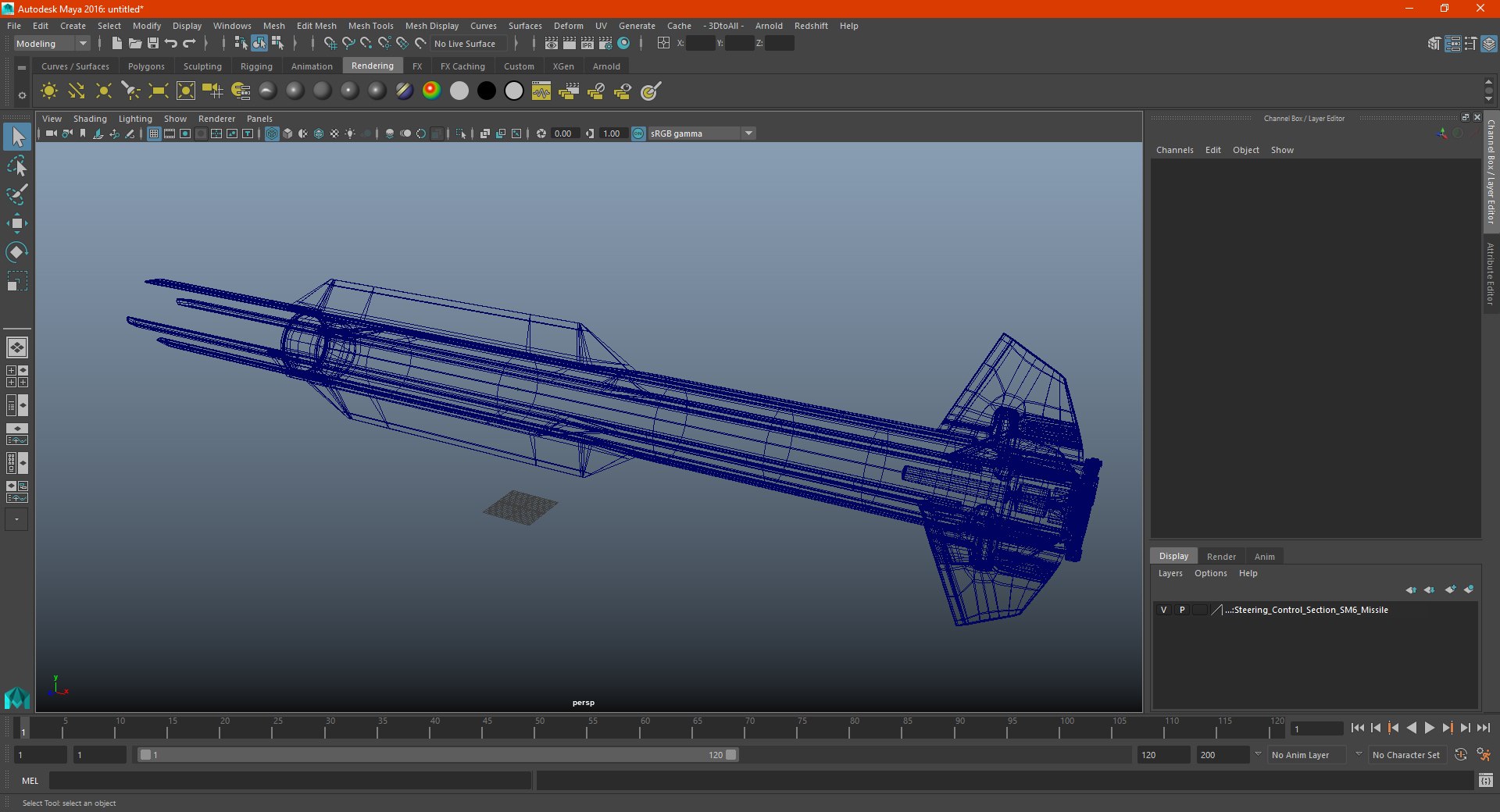Click the white Lambert material swatch
1500x812 pixels.
pyautogui.click(x=459, y=91)
